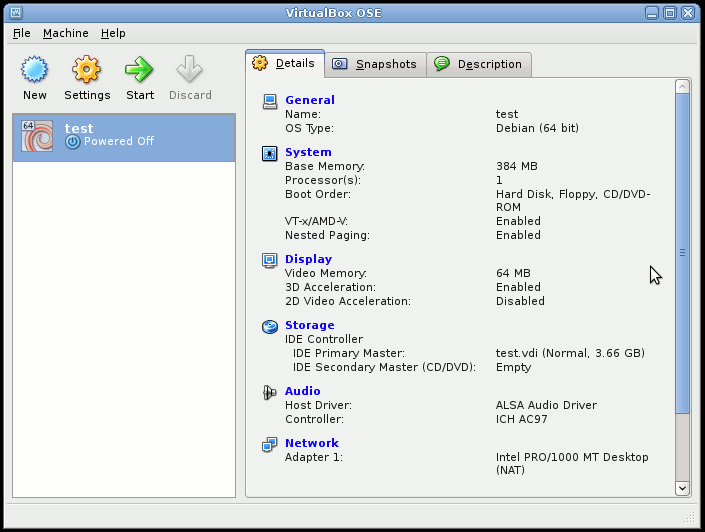Click the Powered Off state icon
Image resolution: width=705 pixels, height=532 pixels.
(72, 142)
